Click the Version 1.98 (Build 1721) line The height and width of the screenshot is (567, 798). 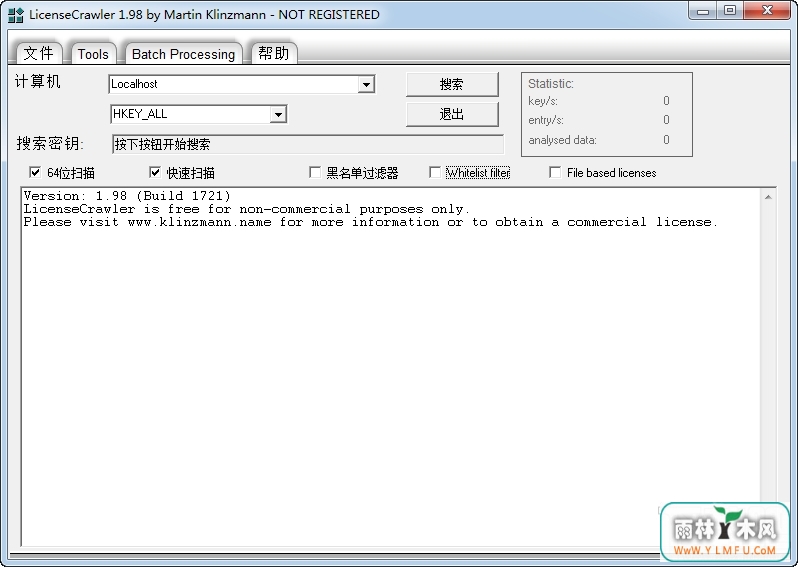[x=127, y=196]
